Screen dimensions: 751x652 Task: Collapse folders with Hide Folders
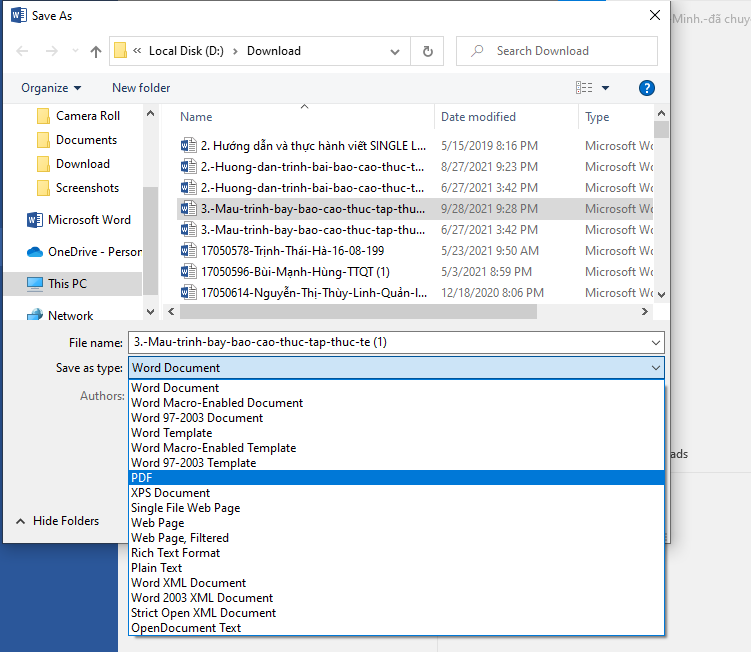pyautogui.click(x=57, y=521)
